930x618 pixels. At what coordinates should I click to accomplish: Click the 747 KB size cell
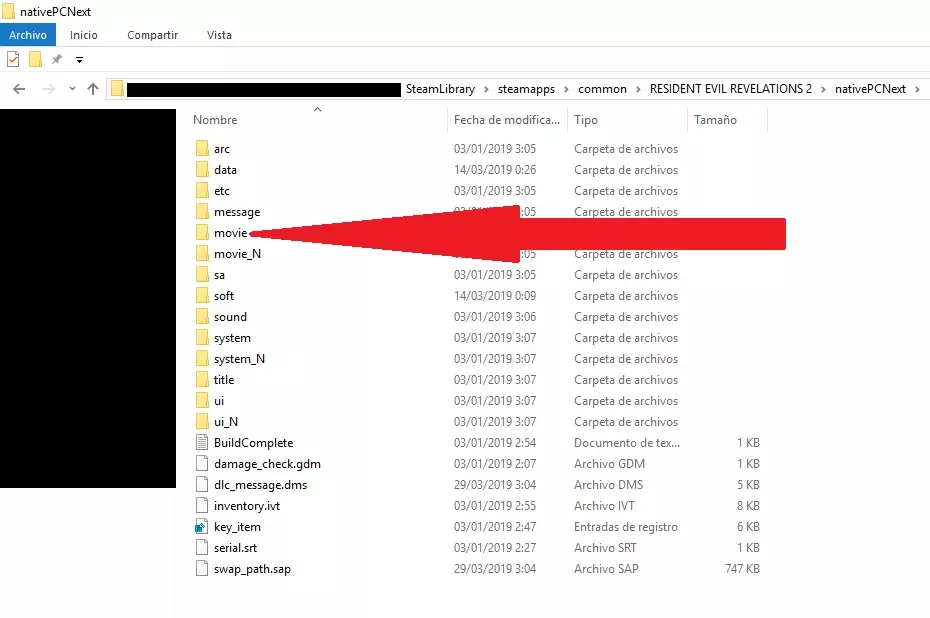click(x=742, y=569)
